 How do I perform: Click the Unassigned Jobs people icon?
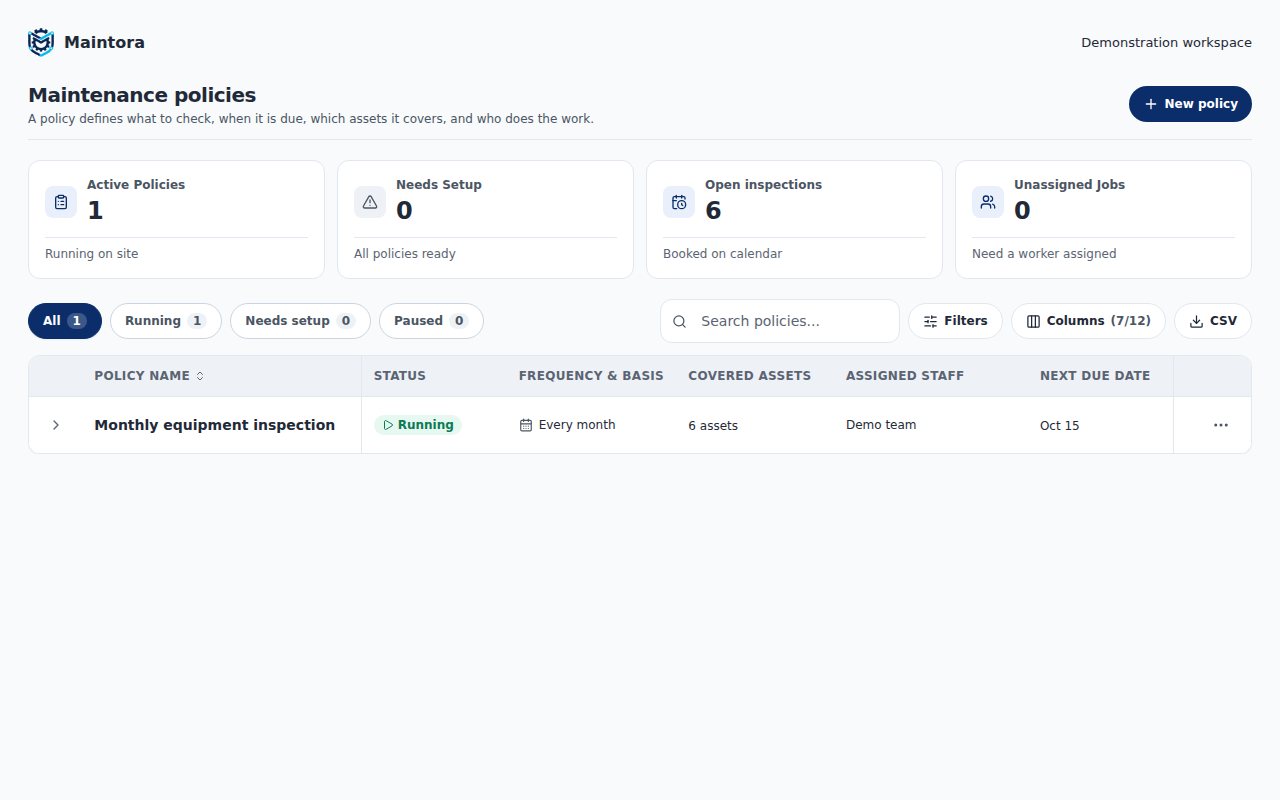pos(988,202)
